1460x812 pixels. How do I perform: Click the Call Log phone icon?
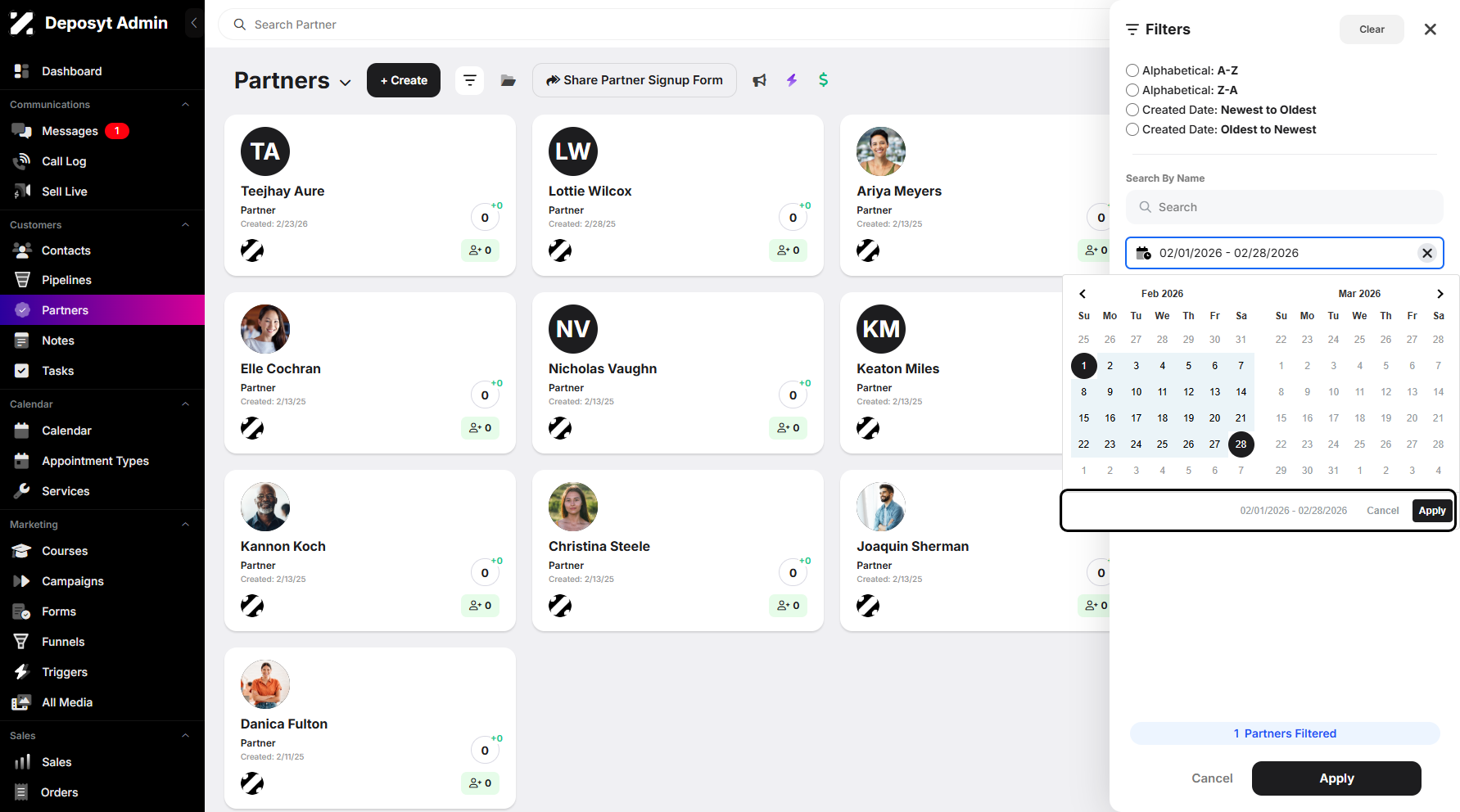[x=22, y=161]
